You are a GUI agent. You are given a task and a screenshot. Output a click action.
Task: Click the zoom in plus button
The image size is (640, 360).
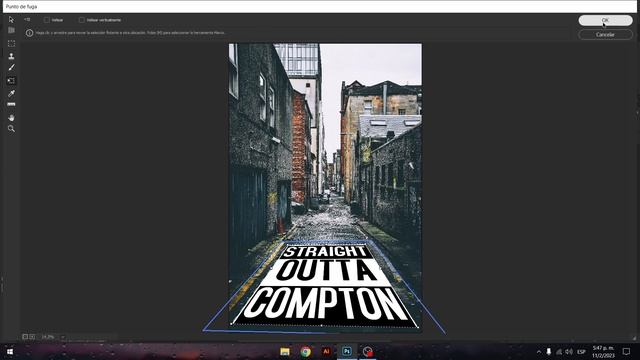(32, 337)
